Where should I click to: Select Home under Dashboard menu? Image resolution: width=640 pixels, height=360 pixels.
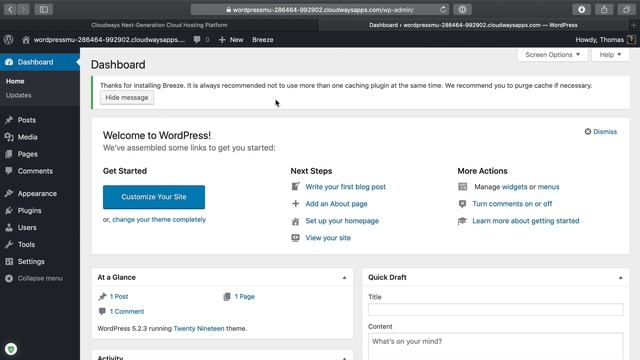(x=15, y=81)
